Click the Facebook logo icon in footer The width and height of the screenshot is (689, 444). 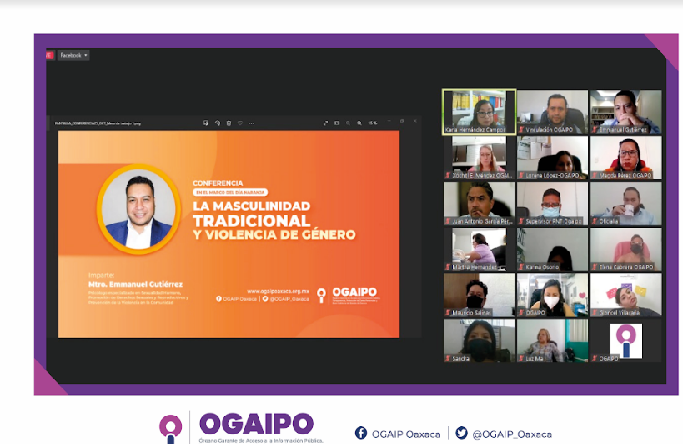pos(361,432)
